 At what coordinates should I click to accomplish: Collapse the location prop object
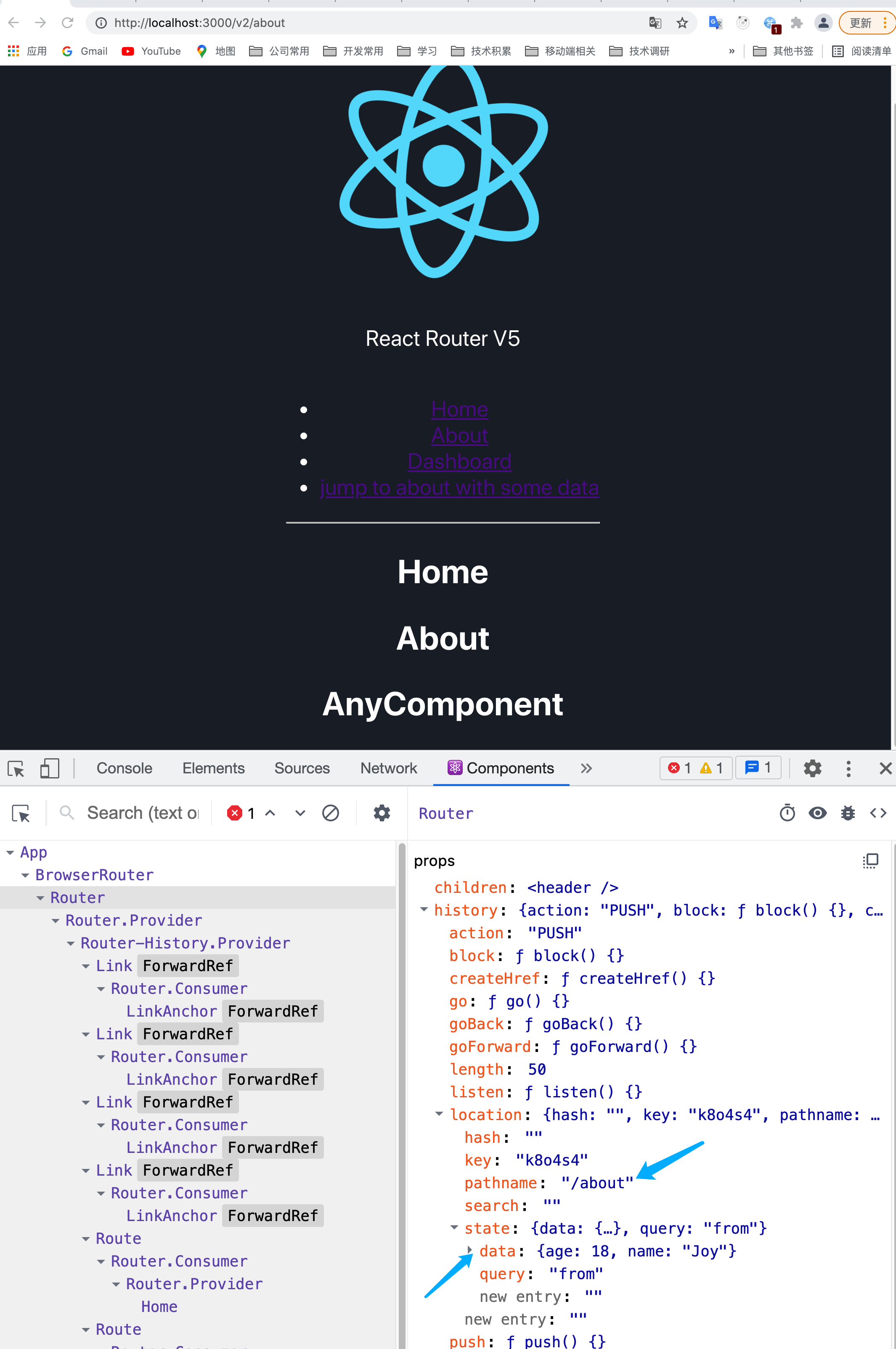439,1114
